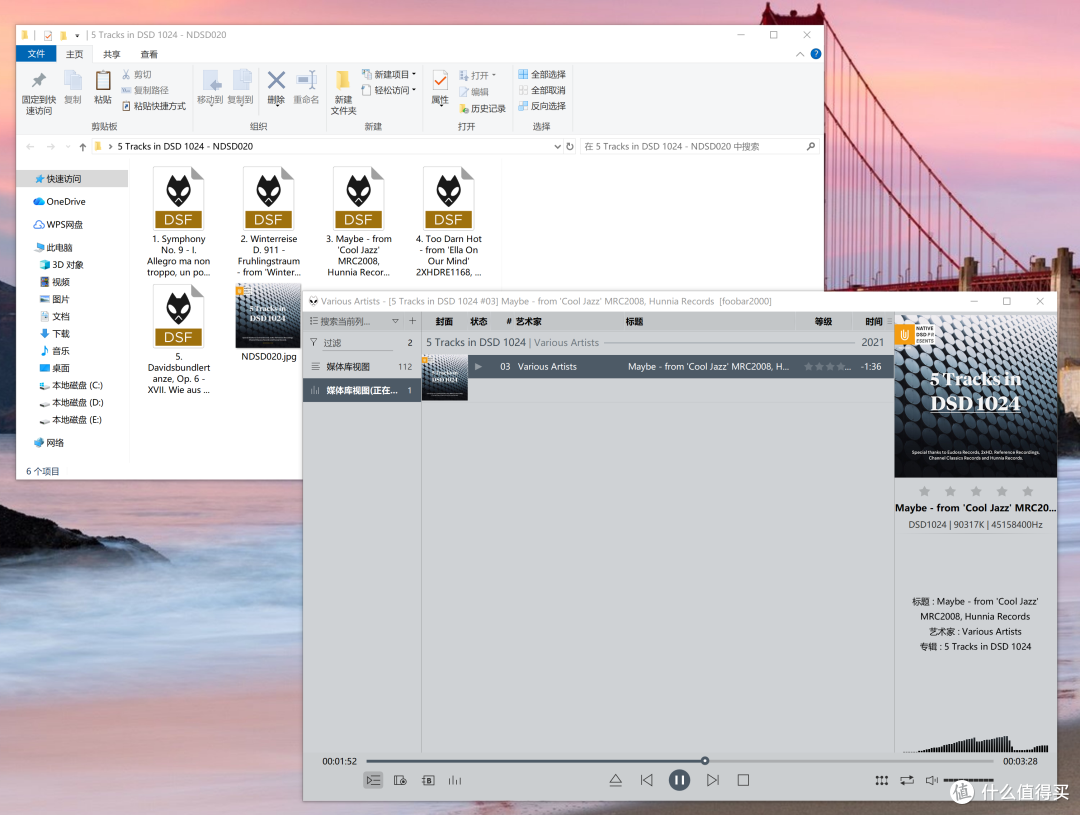Skip to the next track
This screenshot has height=815, width=1080.
[x=713, y=780]
